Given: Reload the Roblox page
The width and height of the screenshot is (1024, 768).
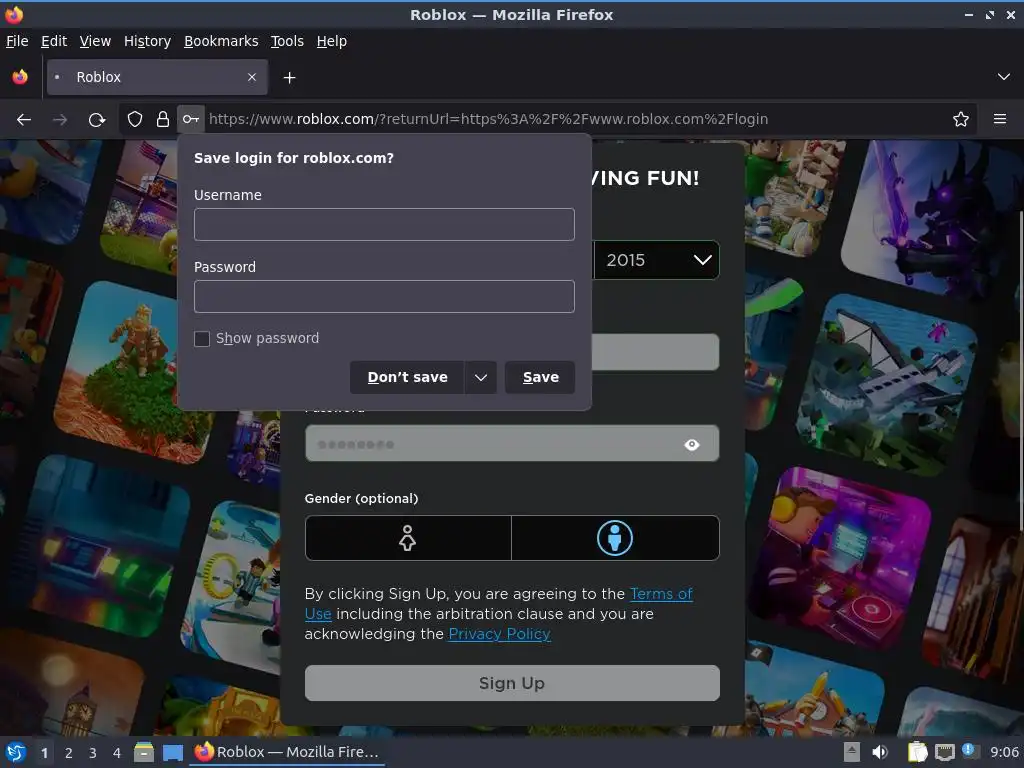Looking at the screenshot, I should point(97,120).
